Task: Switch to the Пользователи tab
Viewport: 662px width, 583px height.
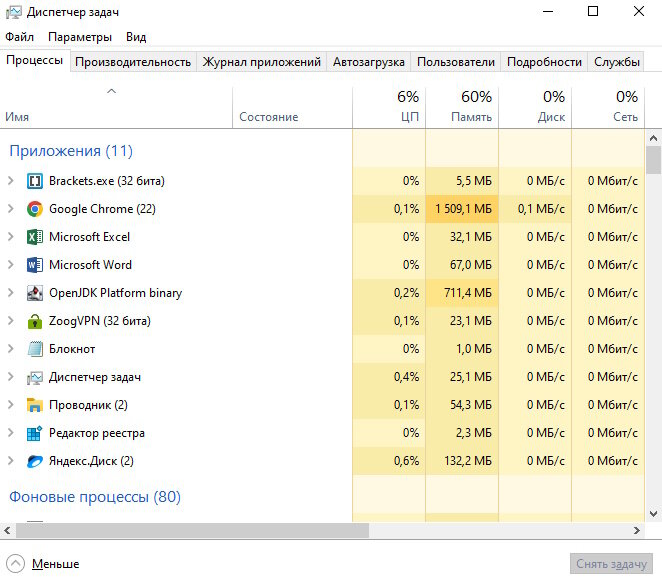Action: point(456,62)
